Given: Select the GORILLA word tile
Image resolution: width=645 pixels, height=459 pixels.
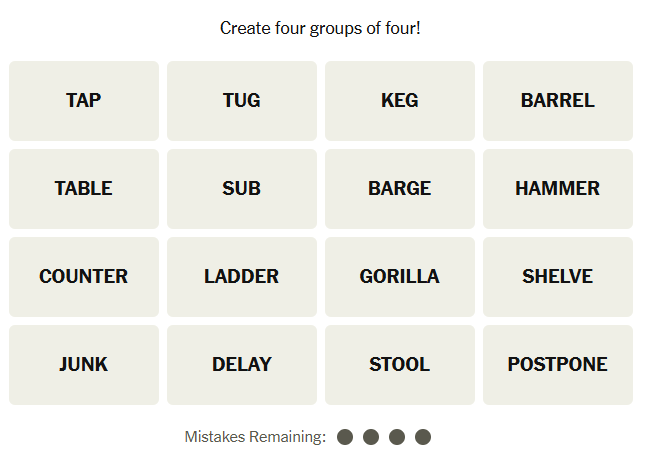Looking at the screenshot, I should click(x=400, y=276).
